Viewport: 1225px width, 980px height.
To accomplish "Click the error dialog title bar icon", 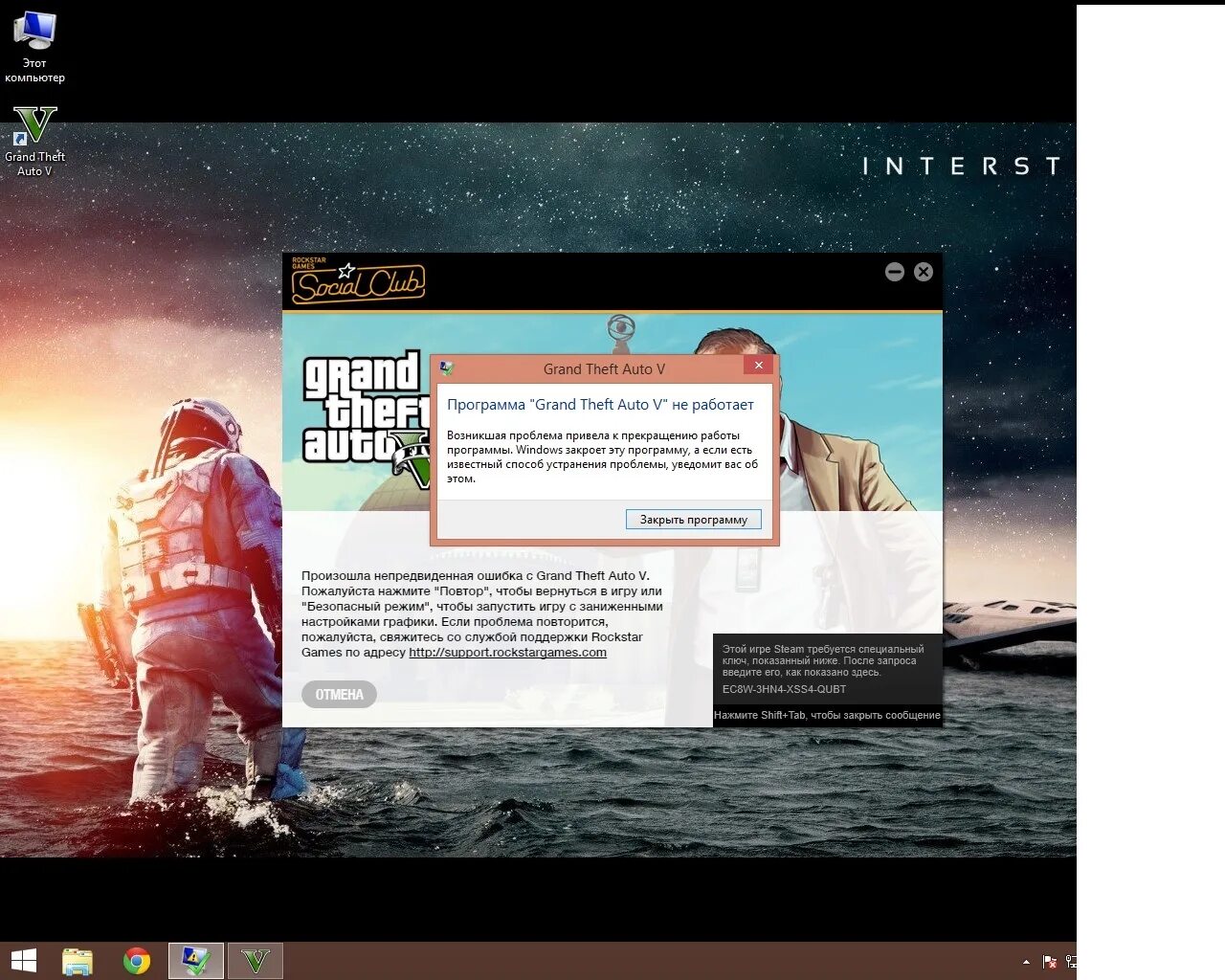I will click(446, 368).
